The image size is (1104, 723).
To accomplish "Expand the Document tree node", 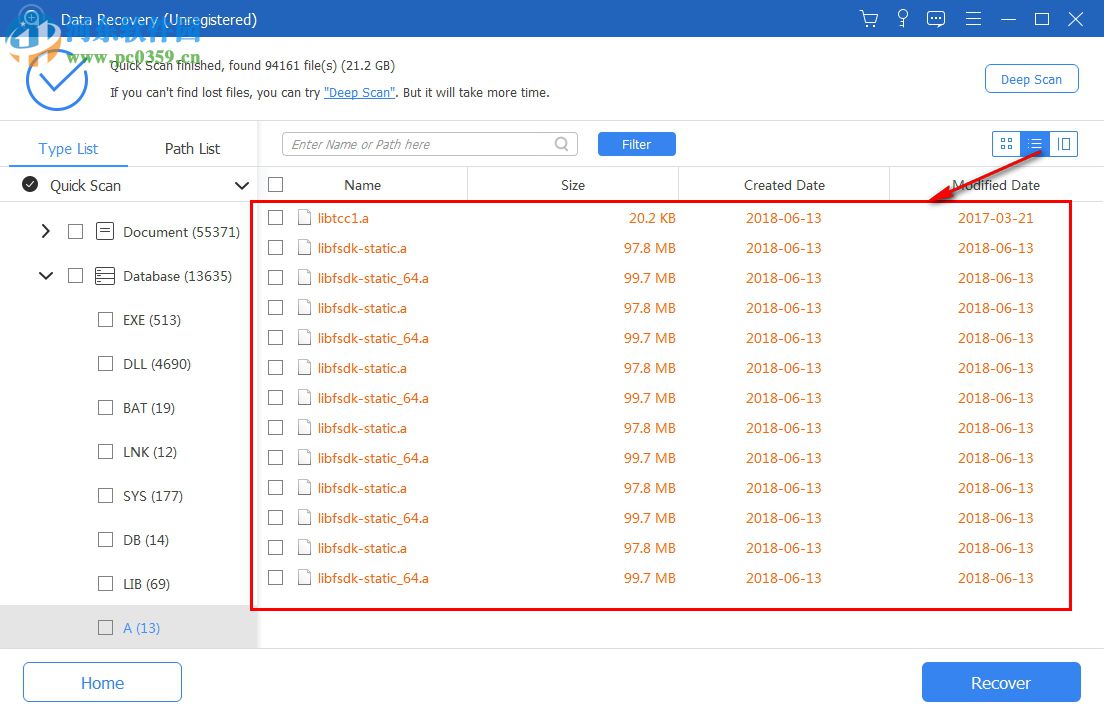I will (x=45, y=231).
